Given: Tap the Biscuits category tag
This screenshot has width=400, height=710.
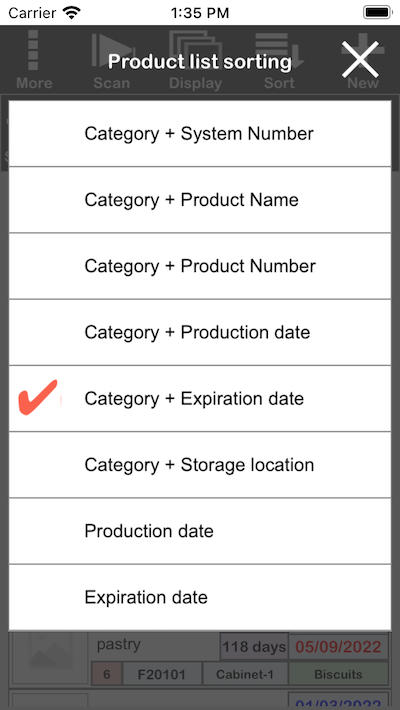Looking at the screenshot, I should (x=338, y=674).
